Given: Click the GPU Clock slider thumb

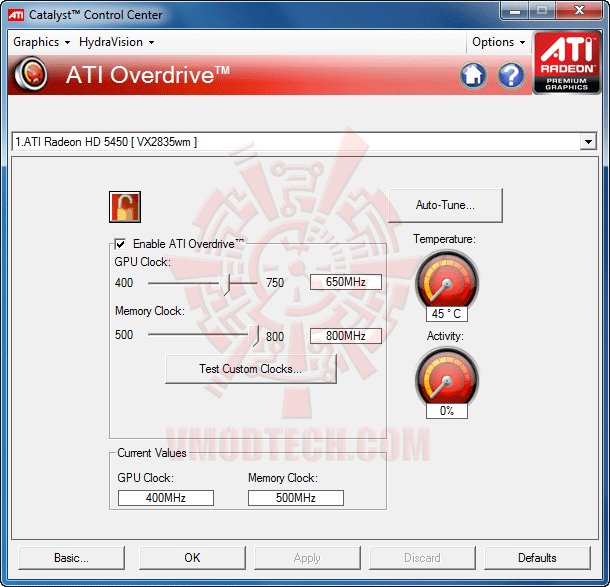Looking at the screenshot, I should click(x=225, y=284).
